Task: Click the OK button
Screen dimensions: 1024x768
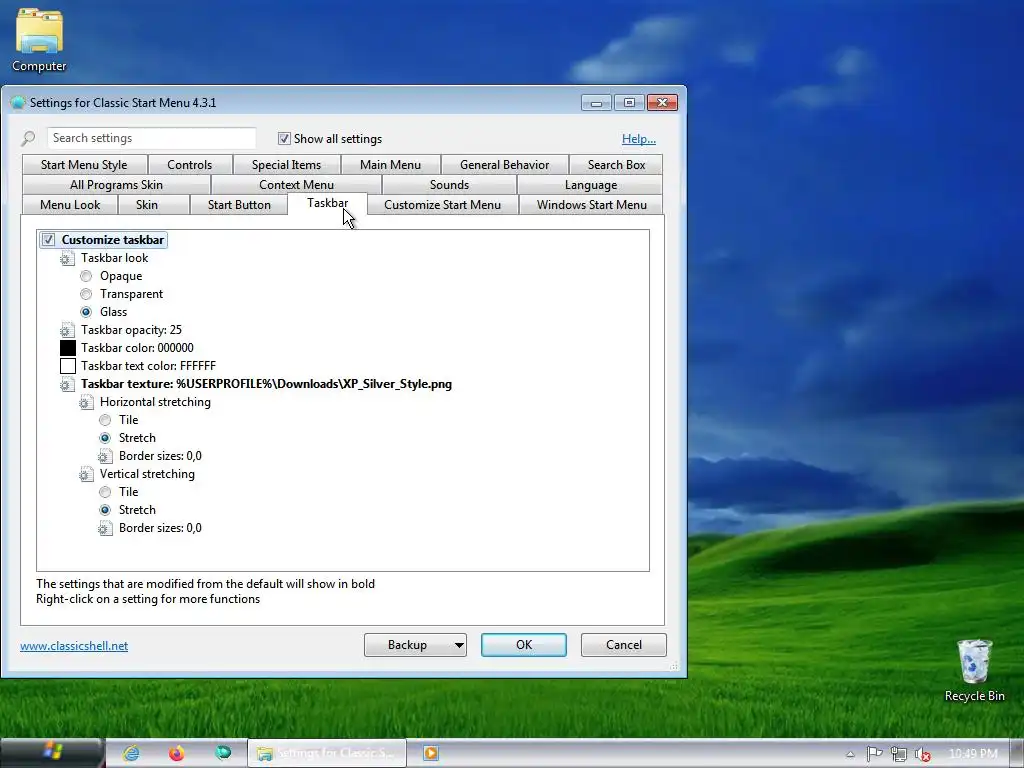Action: click(x=524, y=645)
